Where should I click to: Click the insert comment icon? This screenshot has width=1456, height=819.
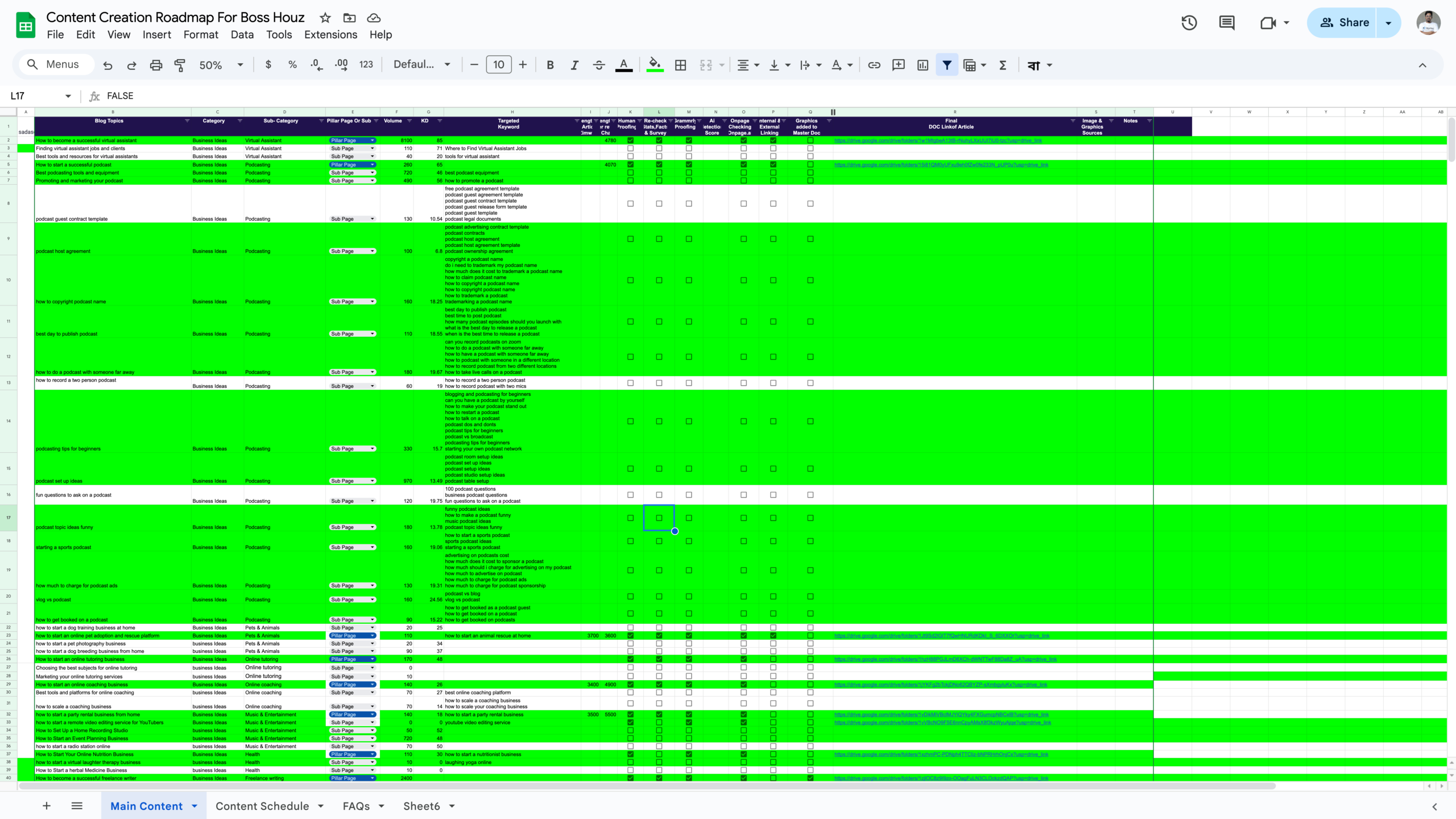pos(898,65)
